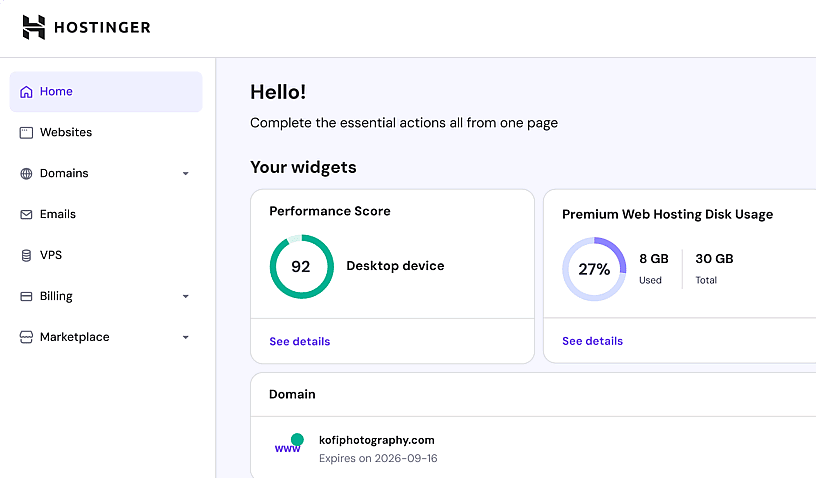The image size is (816, 478).
Task: Go to the Websites section
Action: click(66, 132)
